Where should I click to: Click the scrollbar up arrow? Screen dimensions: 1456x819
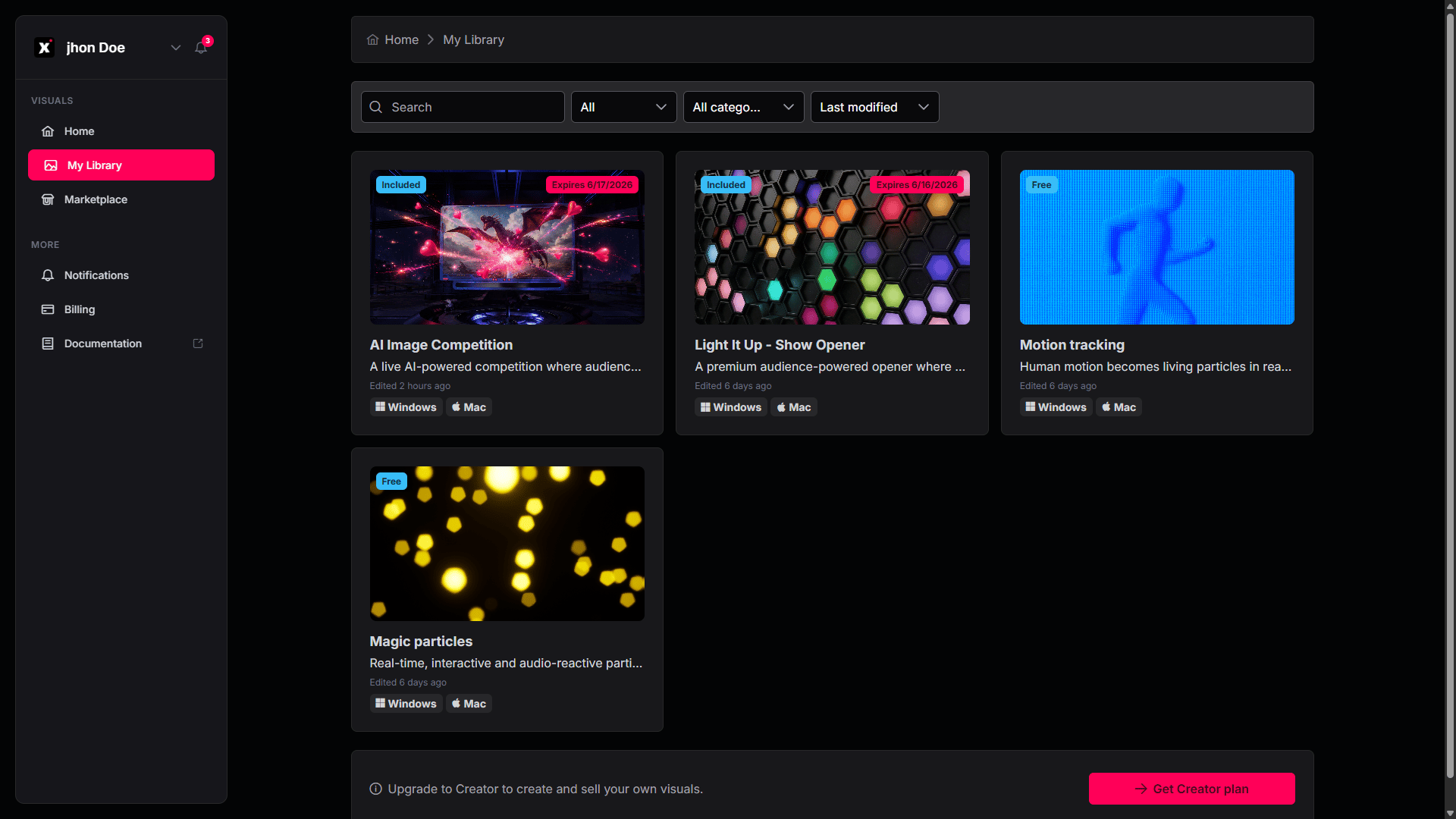click(1450, 5)
